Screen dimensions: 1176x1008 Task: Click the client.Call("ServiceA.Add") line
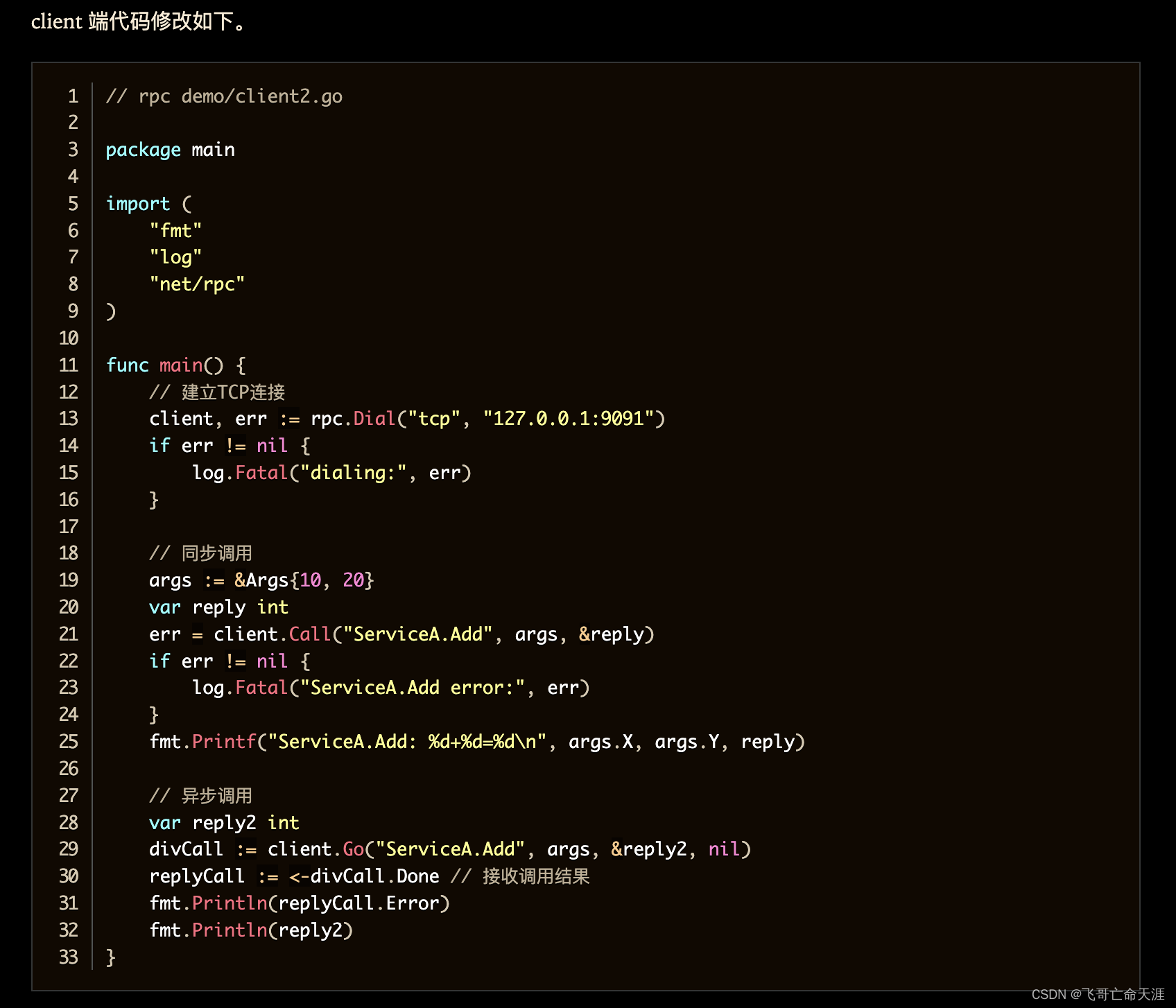pos(401,634)
